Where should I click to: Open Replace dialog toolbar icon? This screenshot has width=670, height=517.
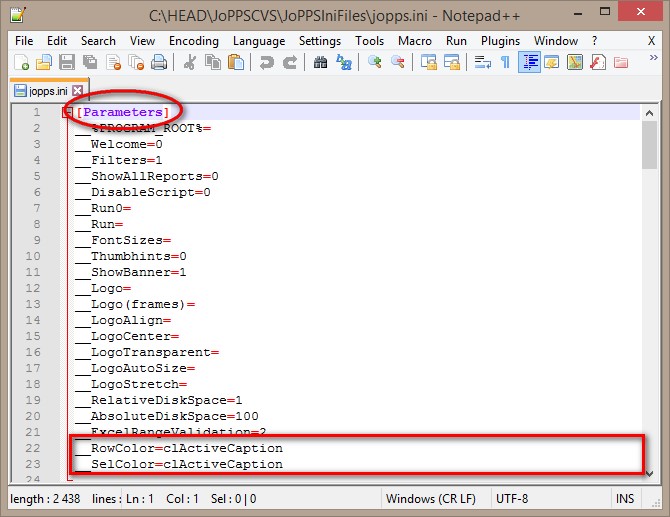click(344, 62)
